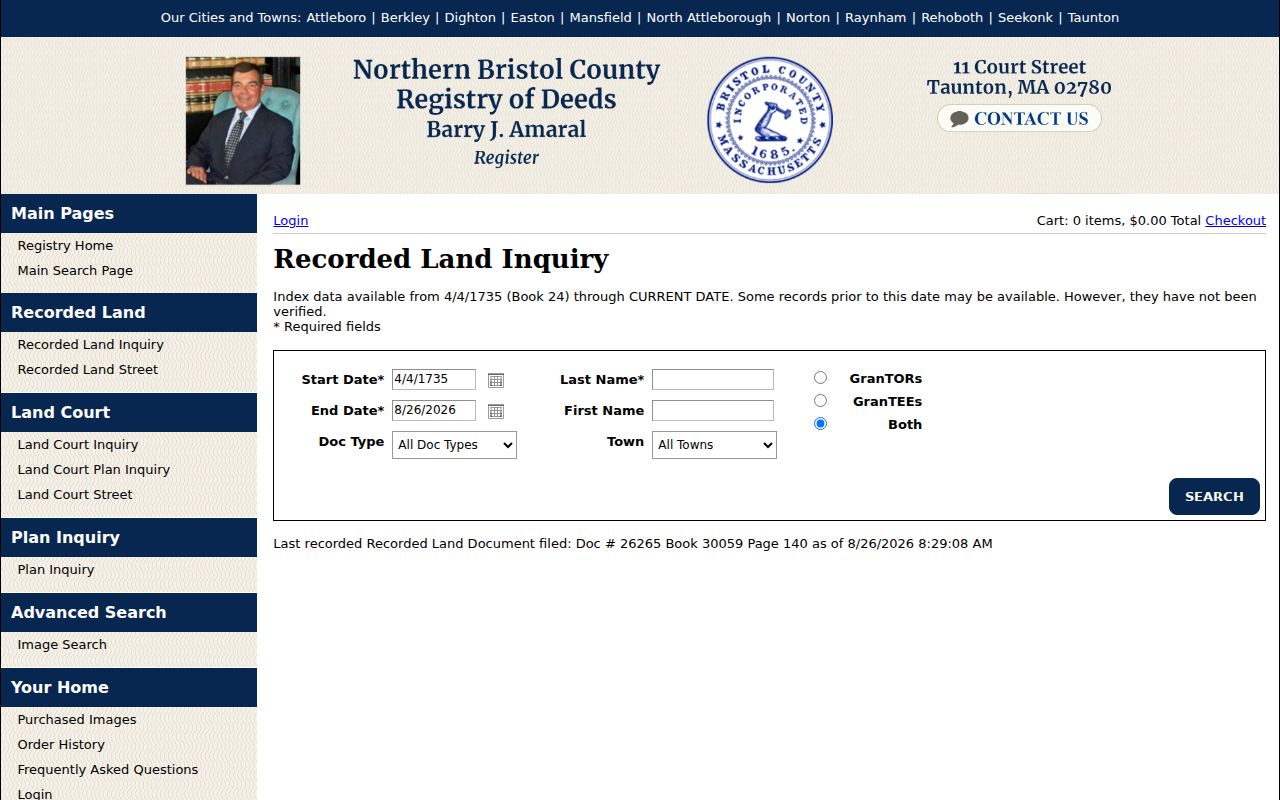Click the Bristol County seal emblem
Image resolution: width=1280 pixels, height=800 pixels.
tap(770, 120)
